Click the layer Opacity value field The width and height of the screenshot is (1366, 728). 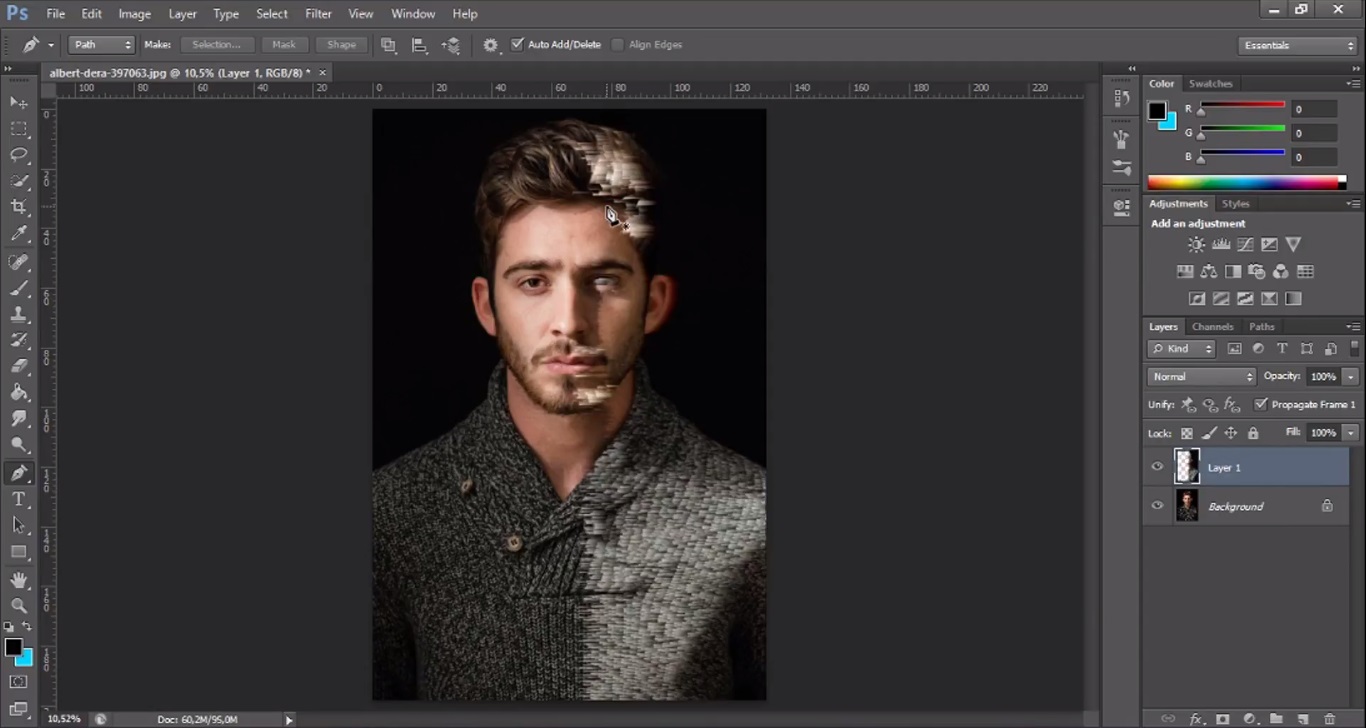point(1322,377)
